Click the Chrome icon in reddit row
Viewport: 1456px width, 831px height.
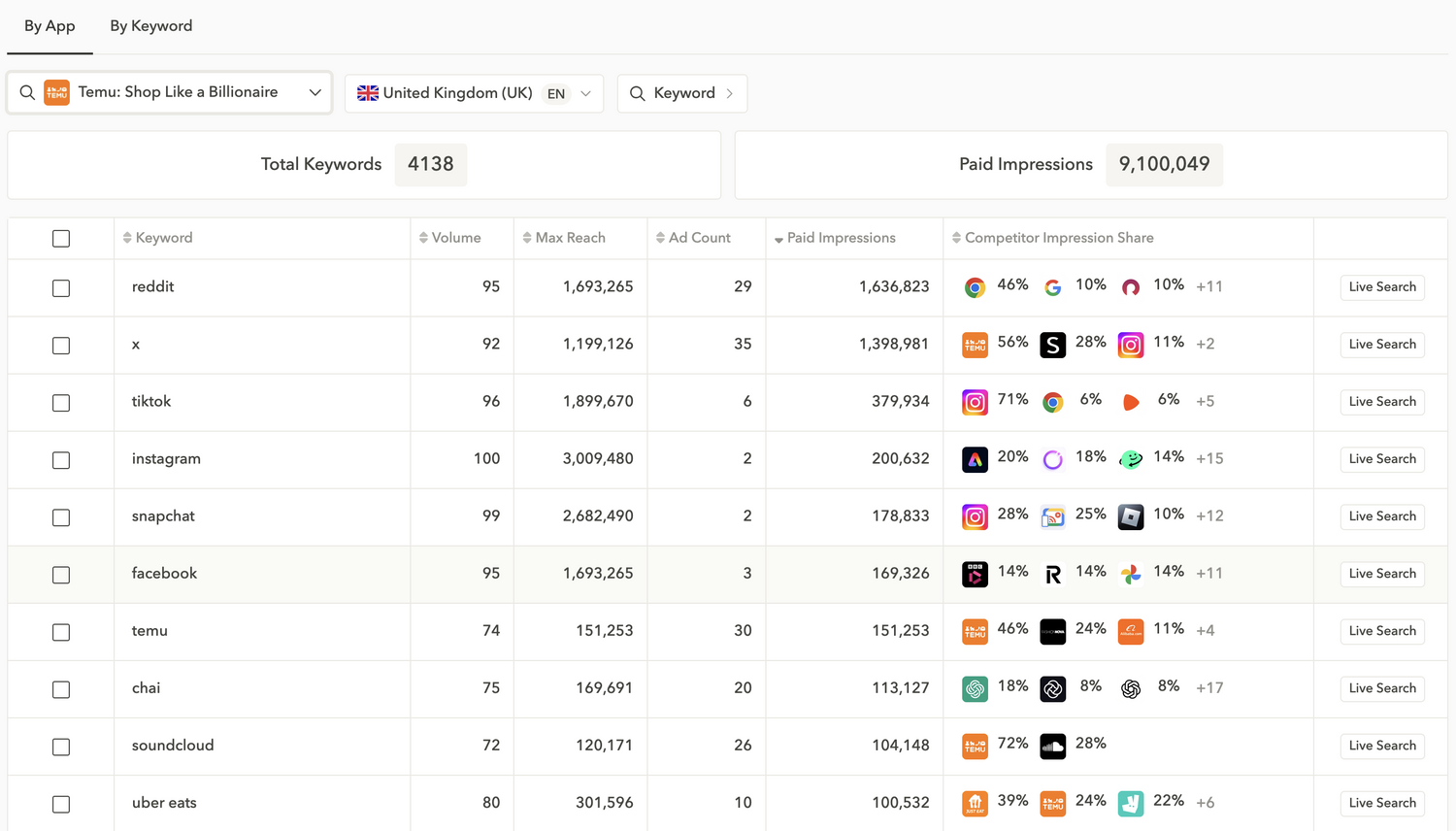click(x=975, y=287)
